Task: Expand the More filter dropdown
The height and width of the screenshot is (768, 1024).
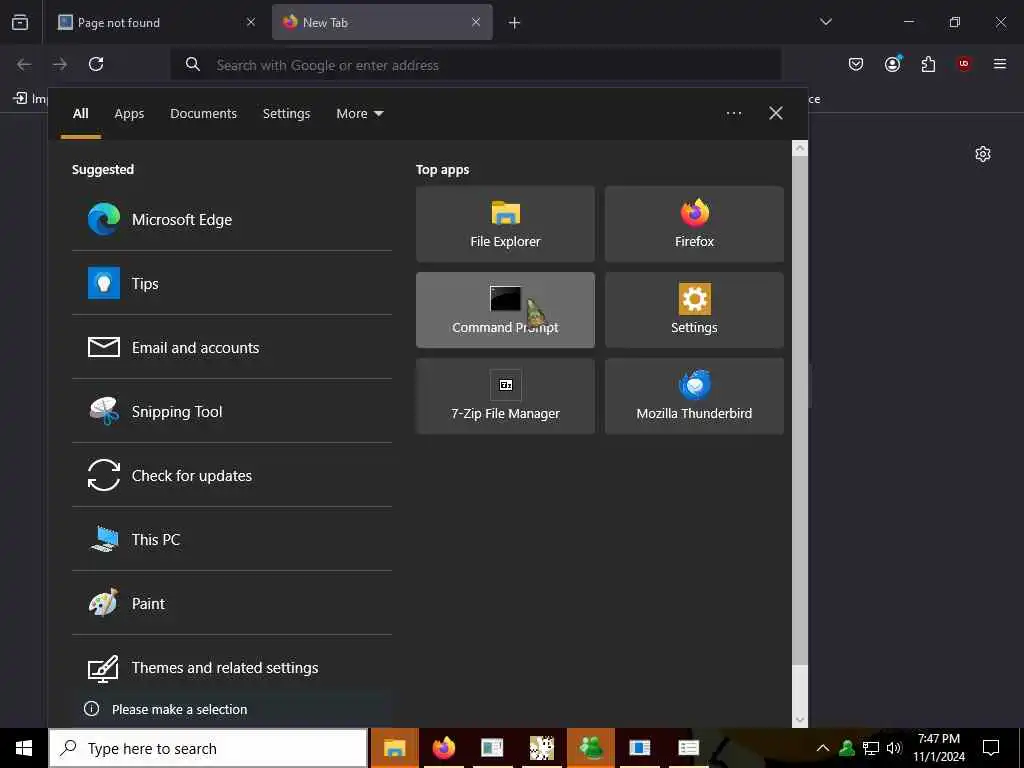Action: (359, 114)
